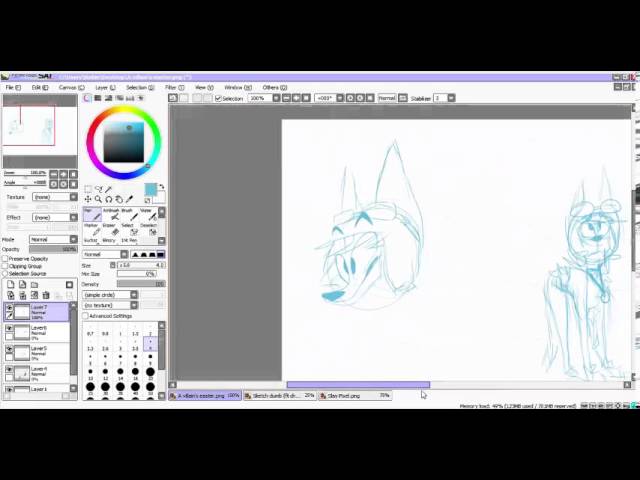Screen dimensions: 640x480
Task: Create a new normal layer
Action: point(11,284)
